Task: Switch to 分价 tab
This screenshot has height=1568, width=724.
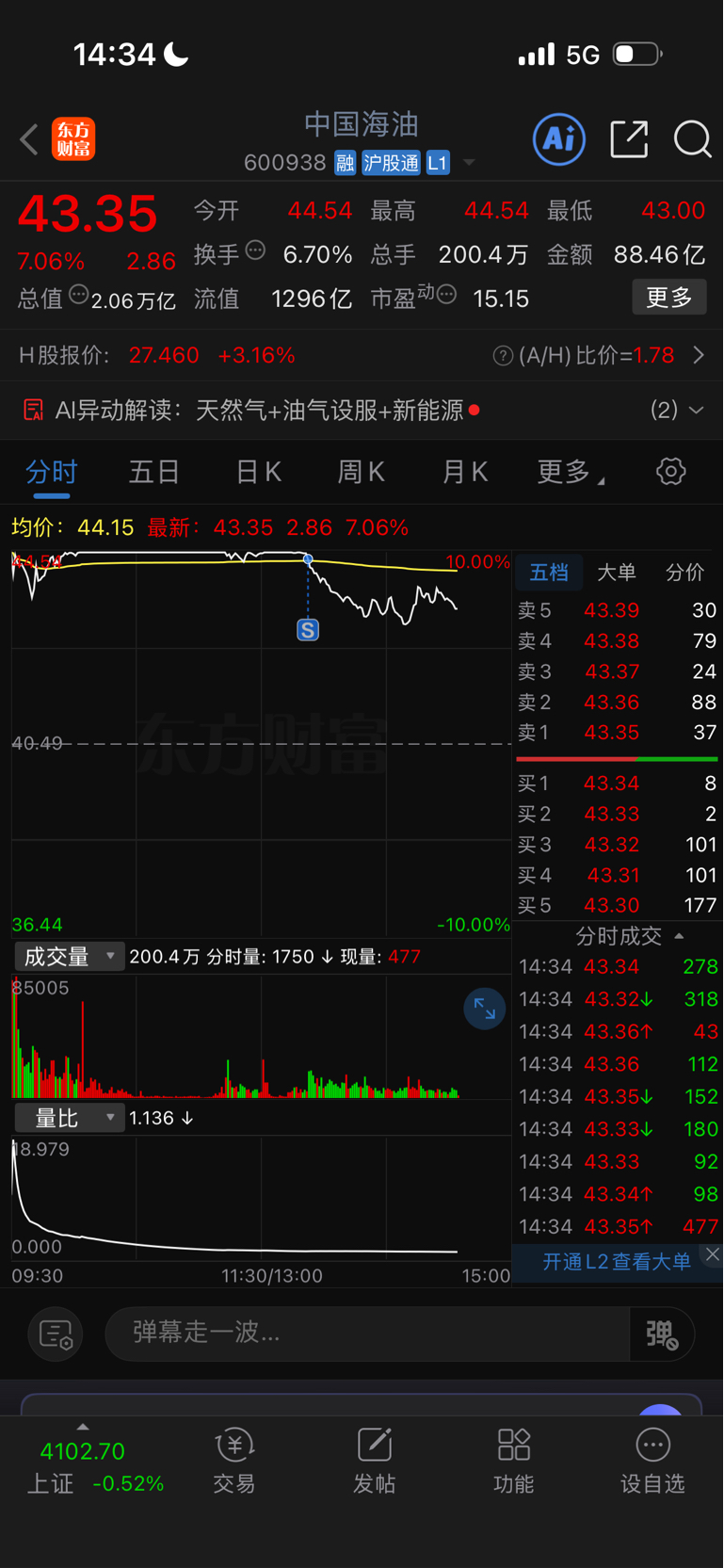Action: coord(684,573)
